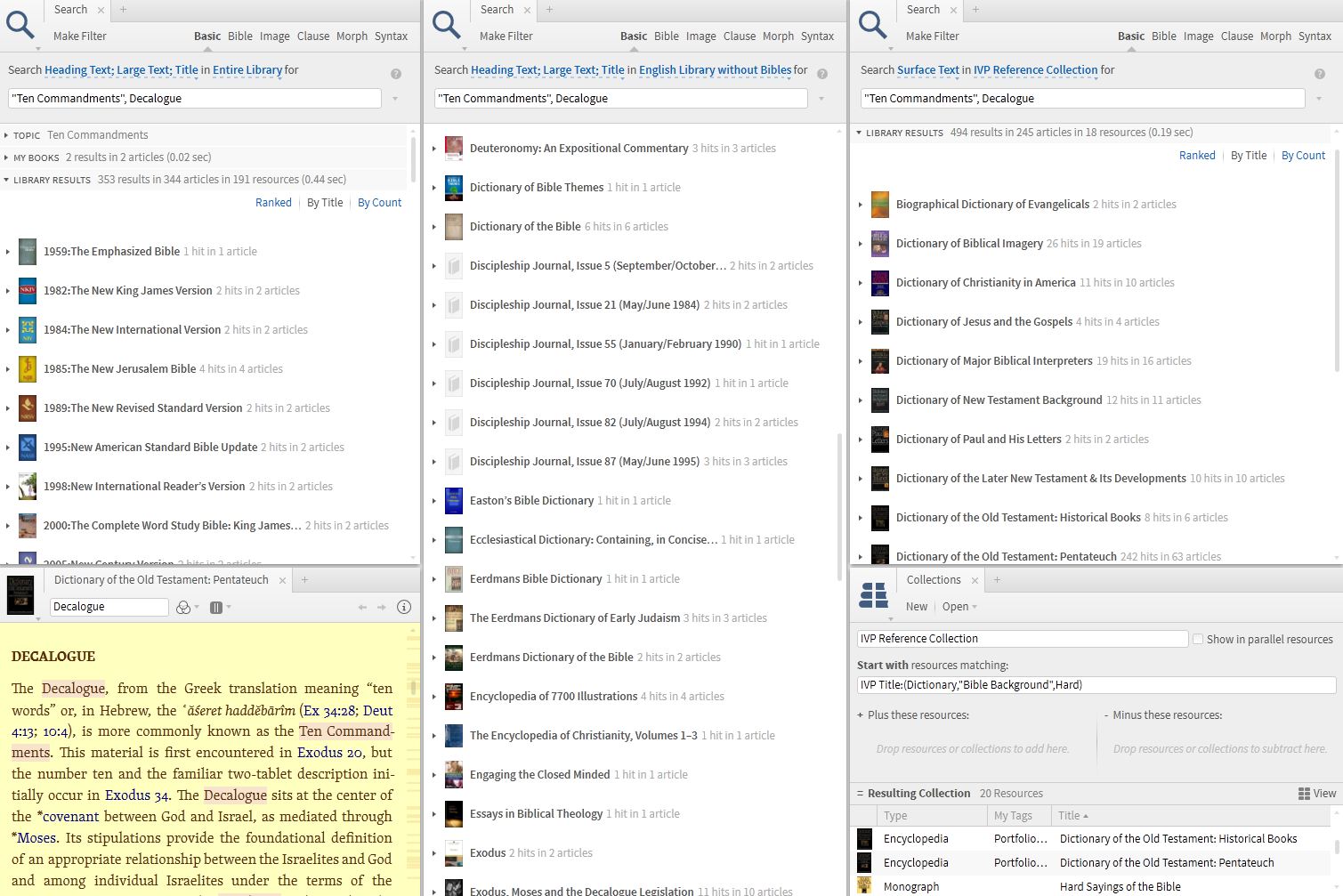1343x896 pixels.
Task: Switch to Morph search in left panel
Action: coord(352,36)
